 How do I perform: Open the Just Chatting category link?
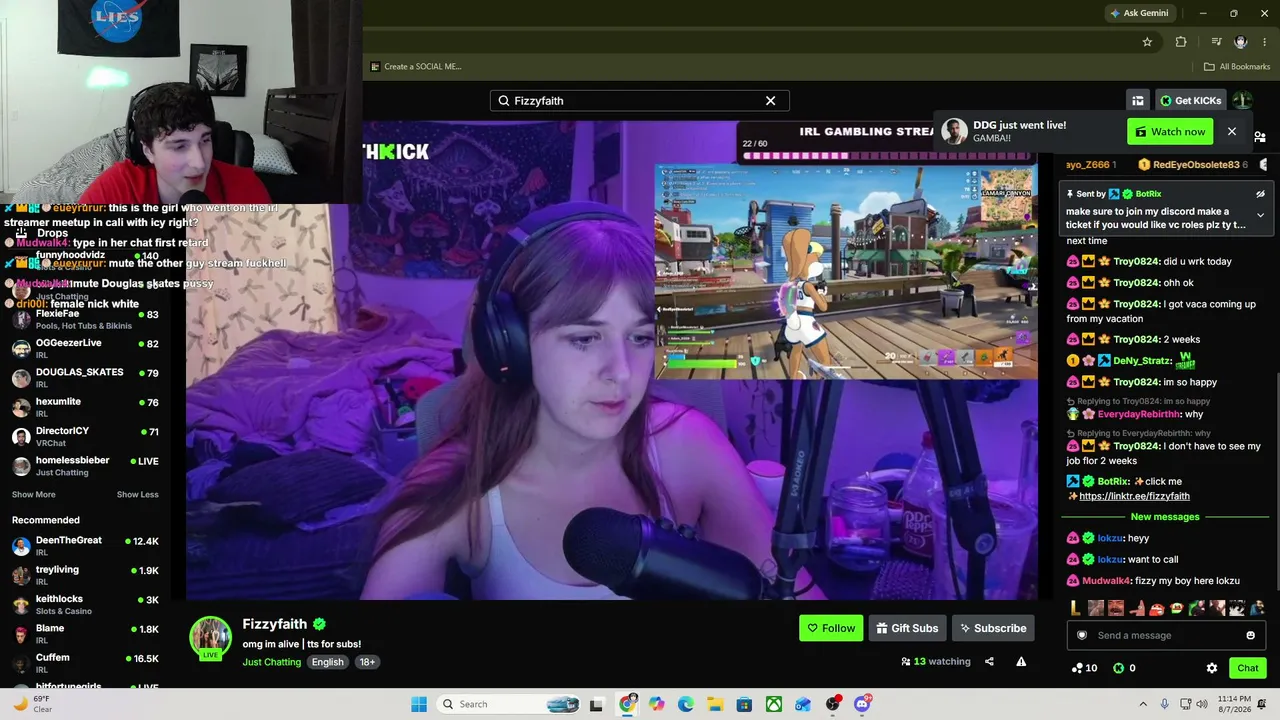(x=270, y=662)
